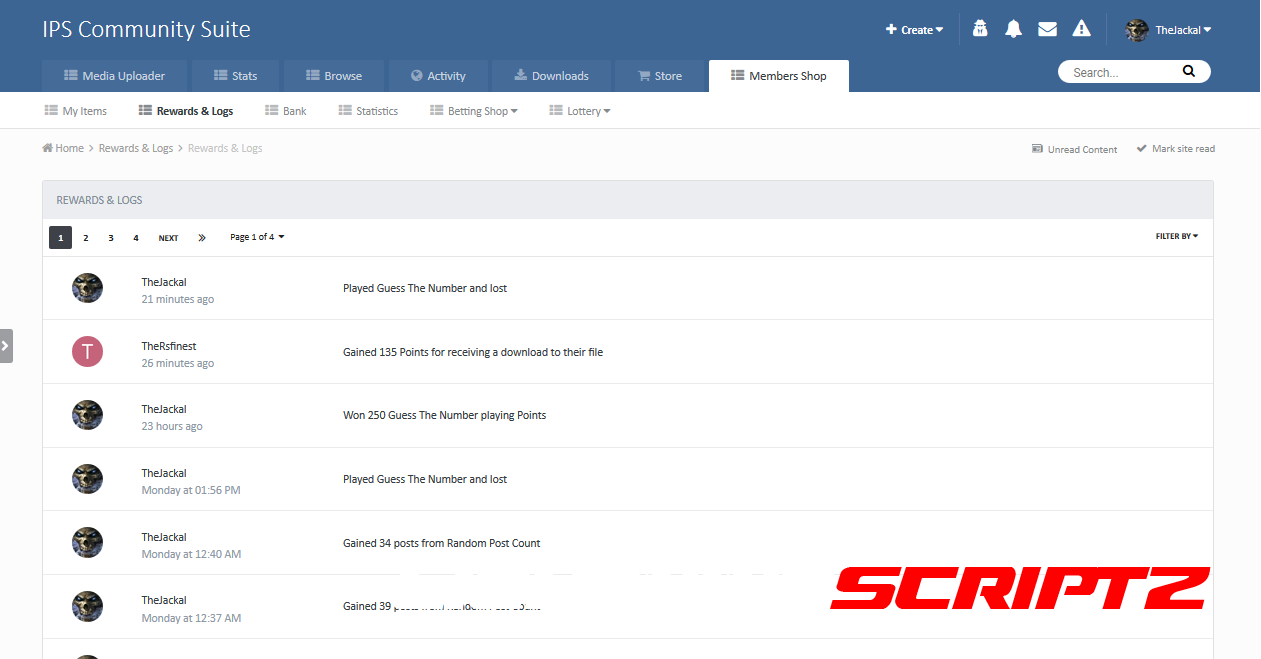Viewport: 1261px width, 659px height.
Task: Click the warning triangle reports icon
Action: pyautogui.click(x=1081, y=29)
